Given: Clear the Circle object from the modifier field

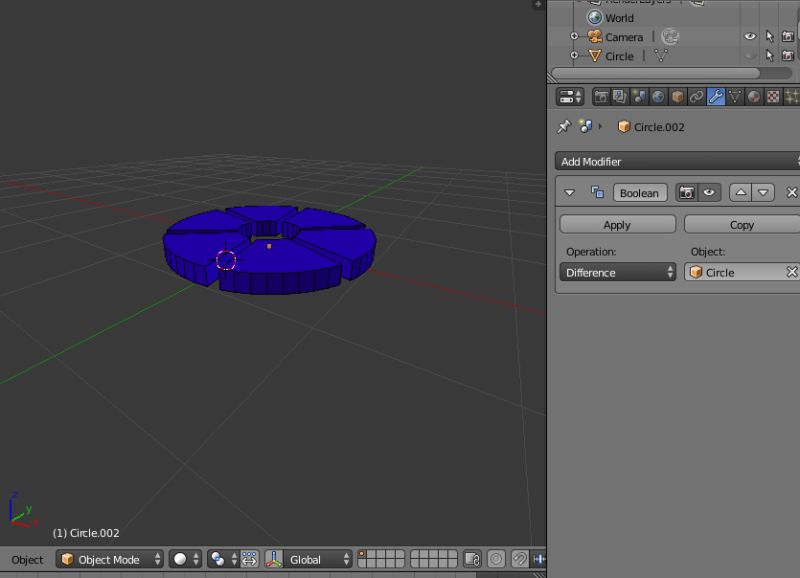Looking at the screenshot, I should pyautogui.click(x=790, y=271).
